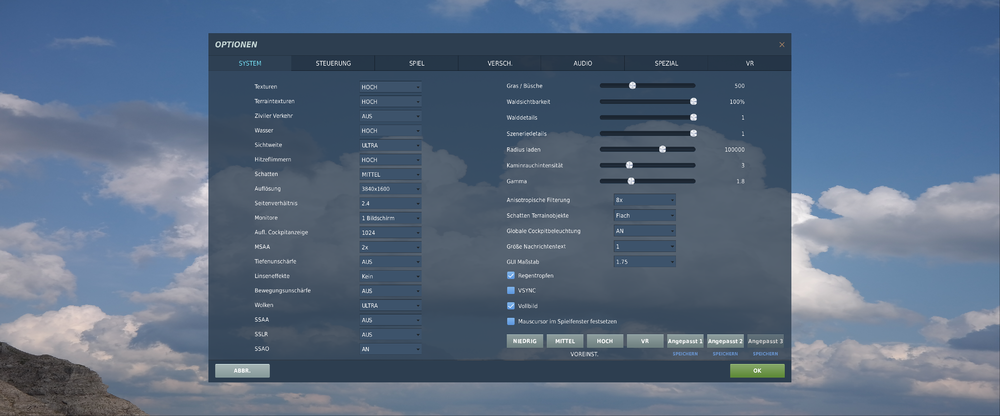
Task: Switch to the VR tab
Action: (749, 63)
